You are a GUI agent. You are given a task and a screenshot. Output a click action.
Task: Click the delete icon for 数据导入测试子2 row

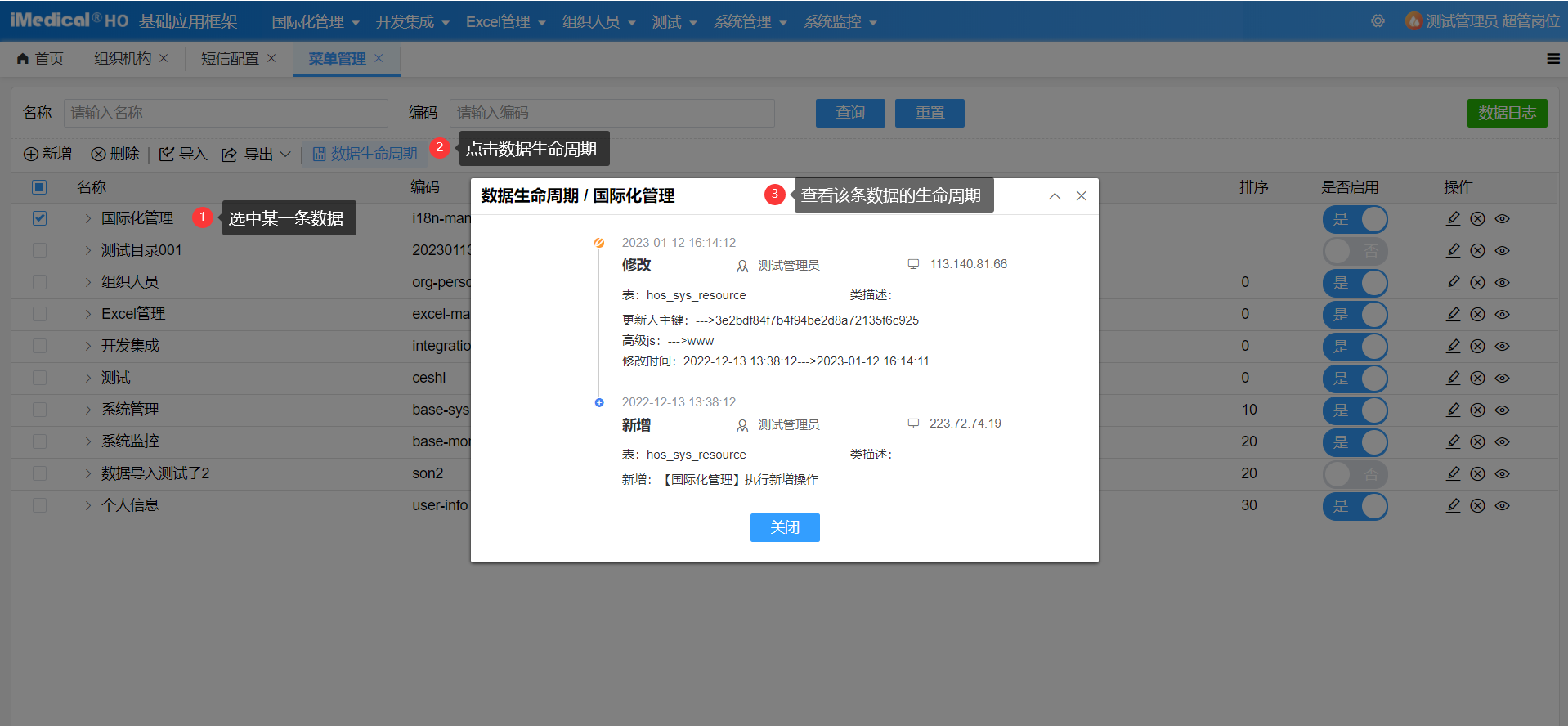tap(1477, 473)
